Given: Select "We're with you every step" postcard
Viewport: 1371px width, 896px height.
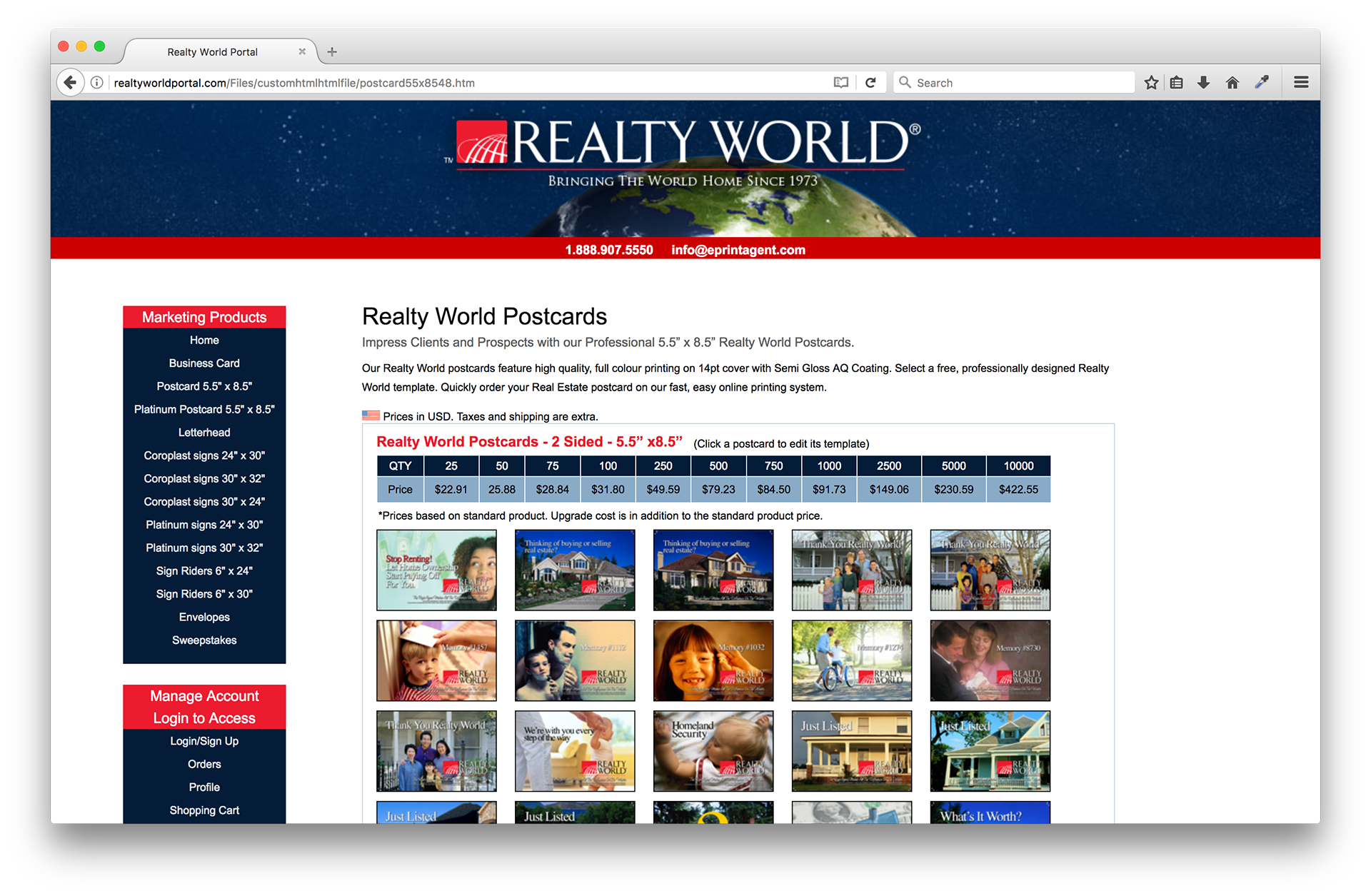Looking at the screenshot, I should pyautogui.click(x=575, y=751).
